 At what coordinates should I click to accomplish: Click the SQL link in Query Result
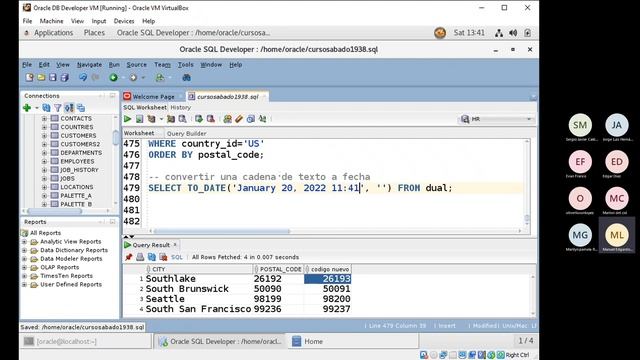[x=177, y=257]
